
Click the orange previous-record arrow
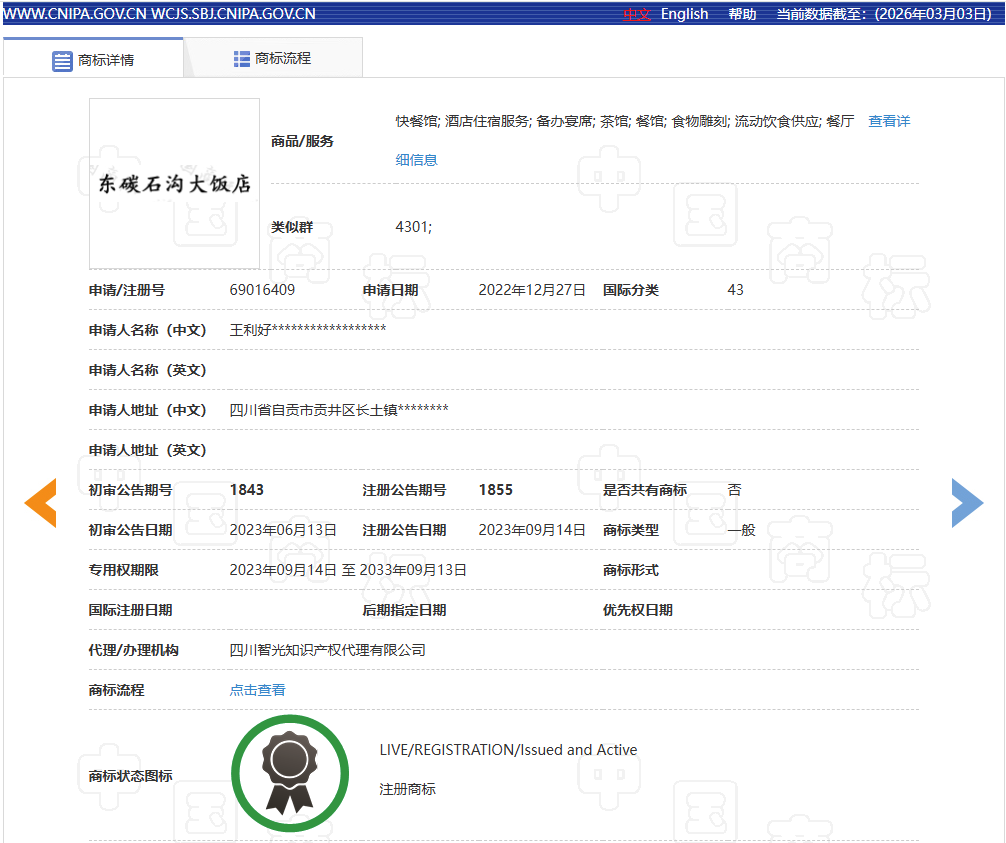pyautogui.click(x=41, y=503)
